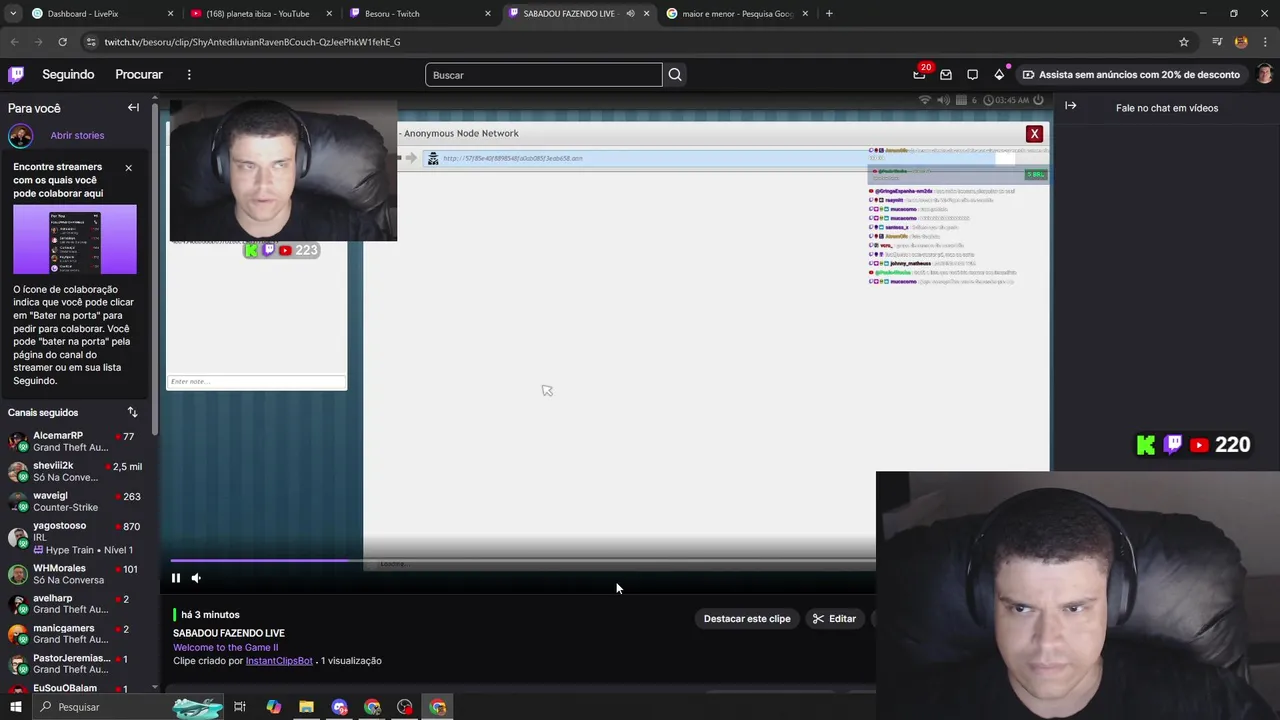Collapse the chat panel arrow
Viewport: 1280px width, 720px height.
coord(1070,105)
